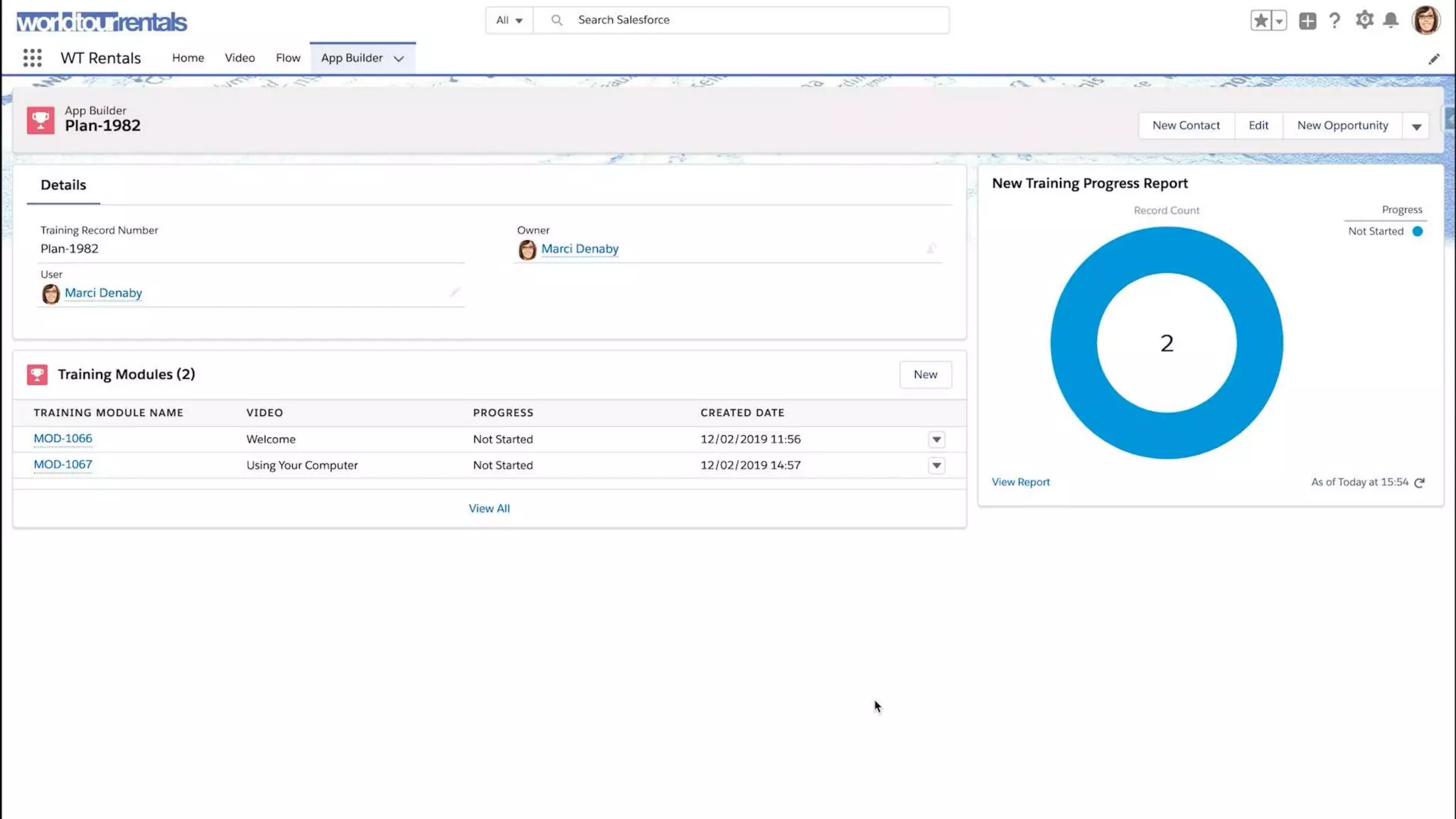Screen dimensions: 1456x819
Task: Click the Favorites star icon
Action: [1260, 21]
